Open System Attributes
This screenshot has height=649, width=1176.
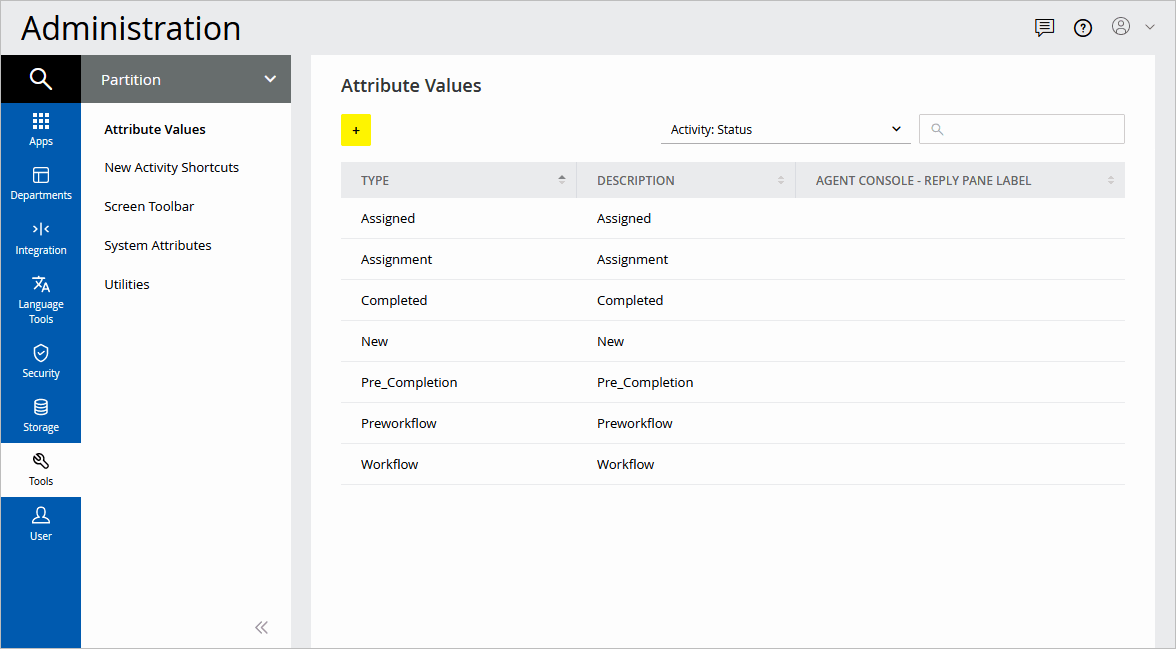click(x=158, y=244)
